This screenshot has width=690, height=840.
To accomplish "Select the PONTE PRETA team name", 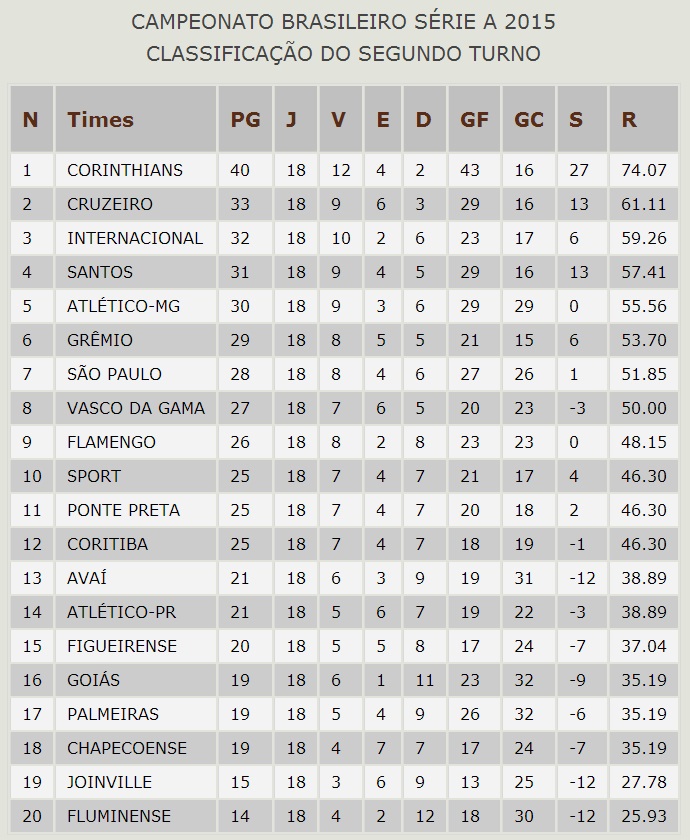I will tap(123, 510).
